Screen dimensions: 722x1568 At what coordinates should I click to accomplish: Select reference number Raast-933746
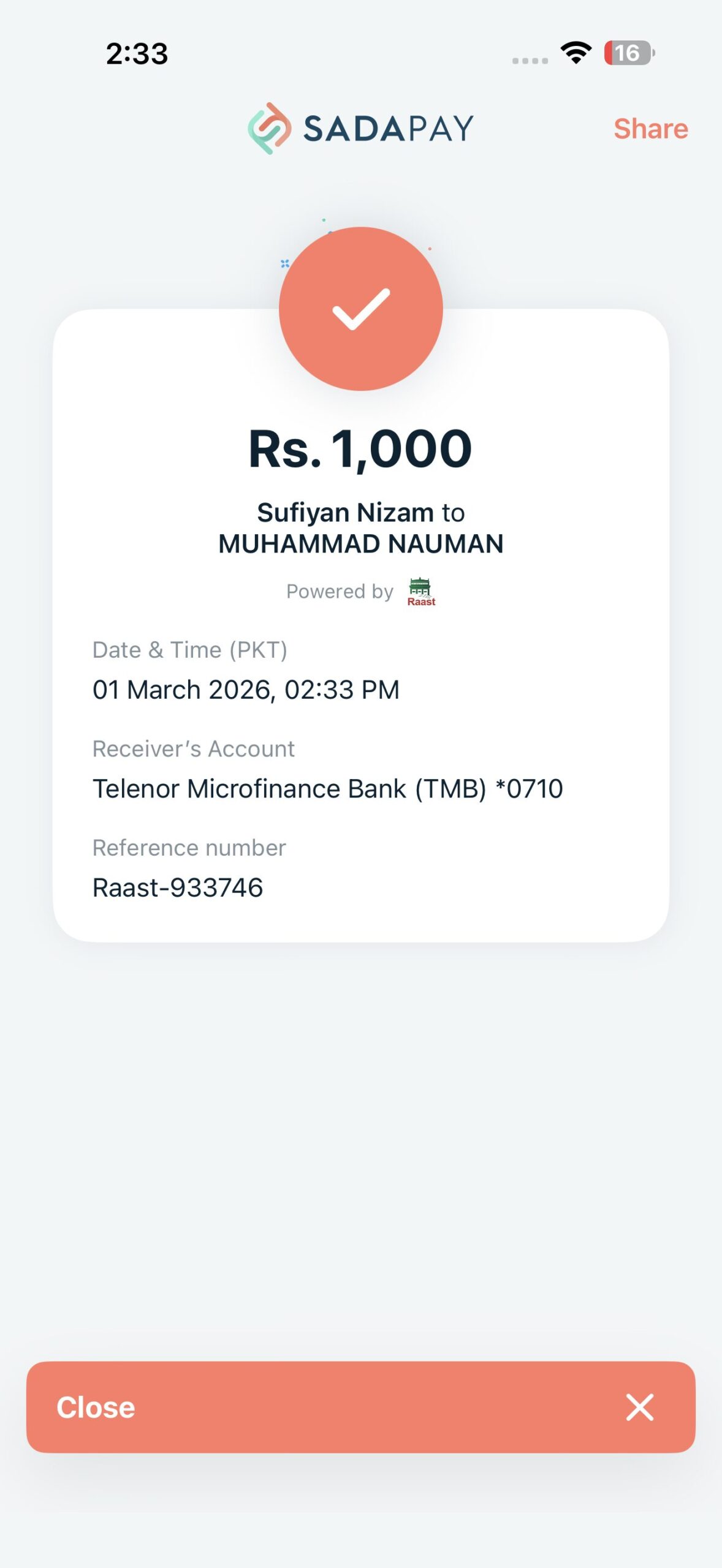pyautogui.click(x=178, y=888)
